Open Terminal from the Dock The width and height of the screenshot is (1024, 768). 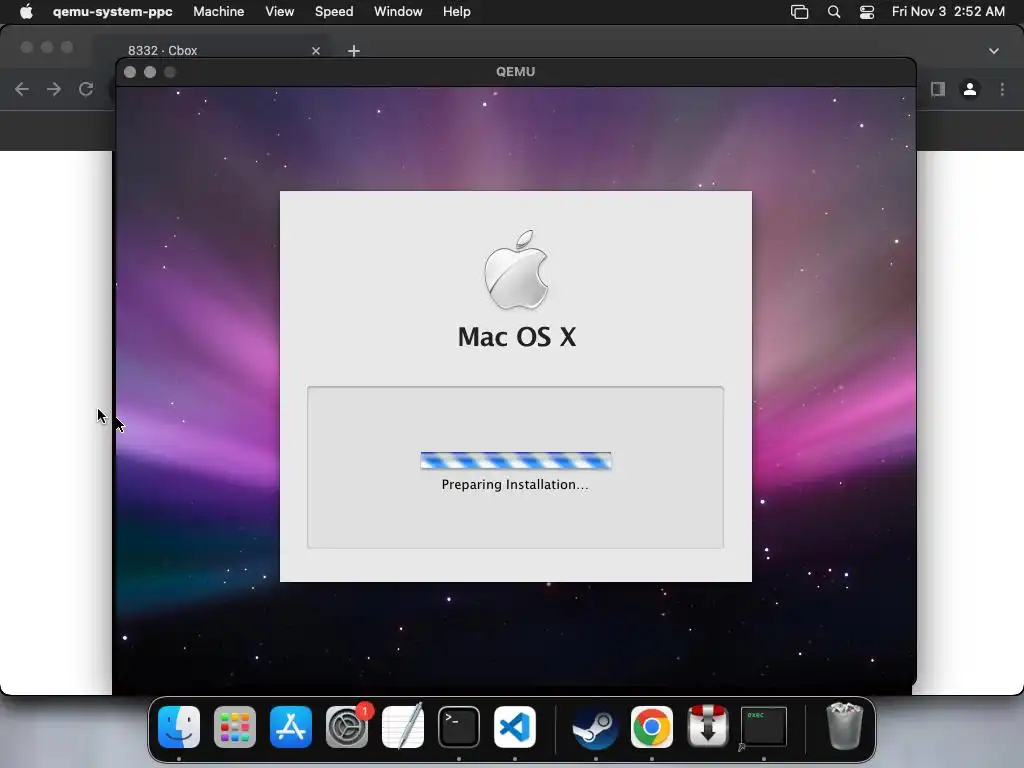tap(458, 727)
